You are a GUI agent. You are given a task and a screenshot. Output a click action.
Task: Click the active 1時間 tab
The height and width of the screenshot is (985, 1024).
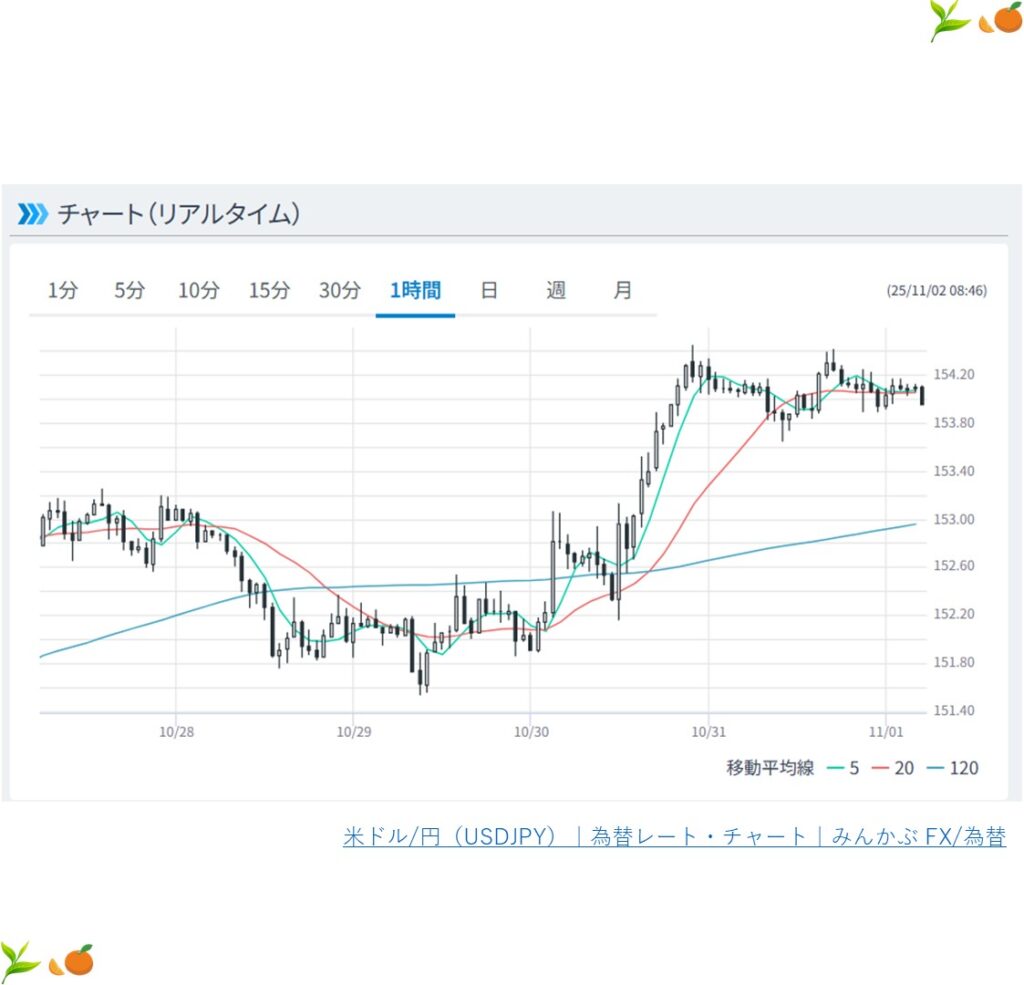coord(415,291)
